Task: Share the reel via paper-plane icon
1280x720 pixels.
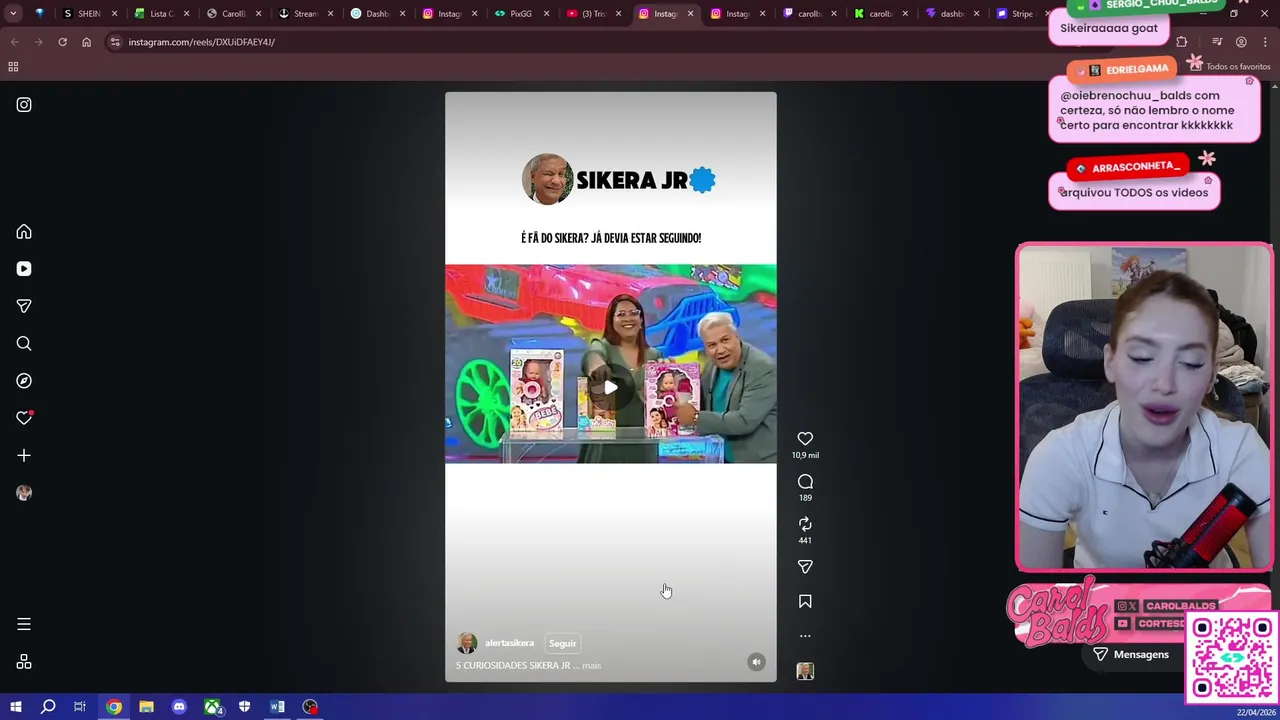Action: pyautogui.click(x=805, y=567)
